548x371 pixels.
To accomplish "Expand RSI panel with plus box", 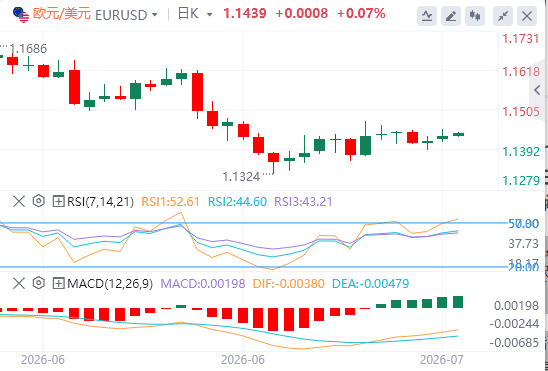I will (x=58, y=202).
